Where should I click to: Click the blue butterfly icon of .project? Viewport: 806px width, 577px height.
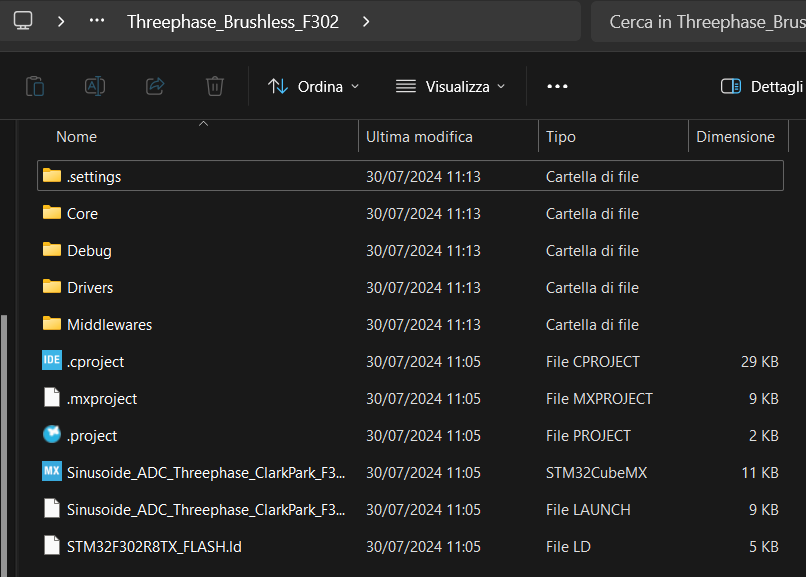point(52,434)
